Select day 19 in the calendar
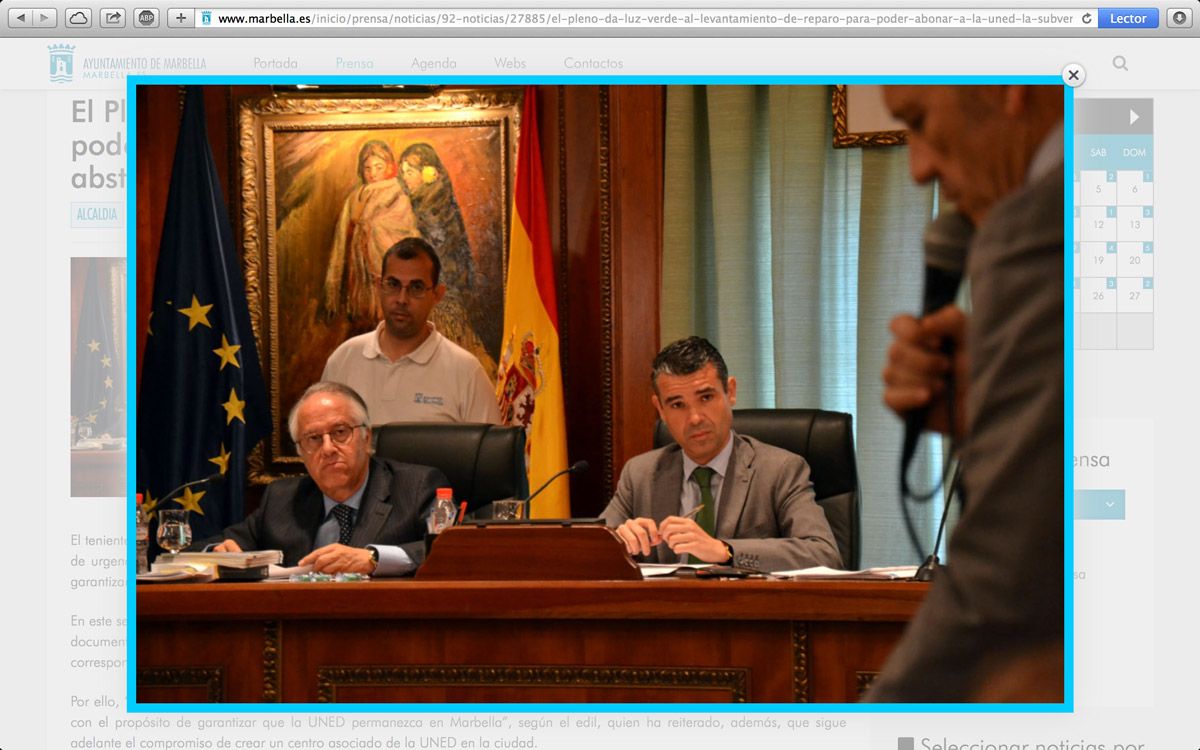Image resolution: width=1200 pixels, height=750 pixels. [1098, 260]
